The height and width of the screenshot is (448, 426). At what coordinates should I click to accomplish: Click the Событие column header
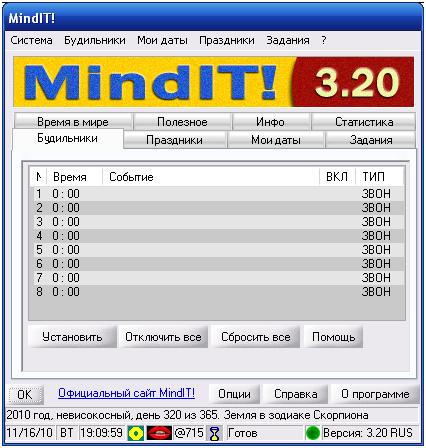coord(211,177)
